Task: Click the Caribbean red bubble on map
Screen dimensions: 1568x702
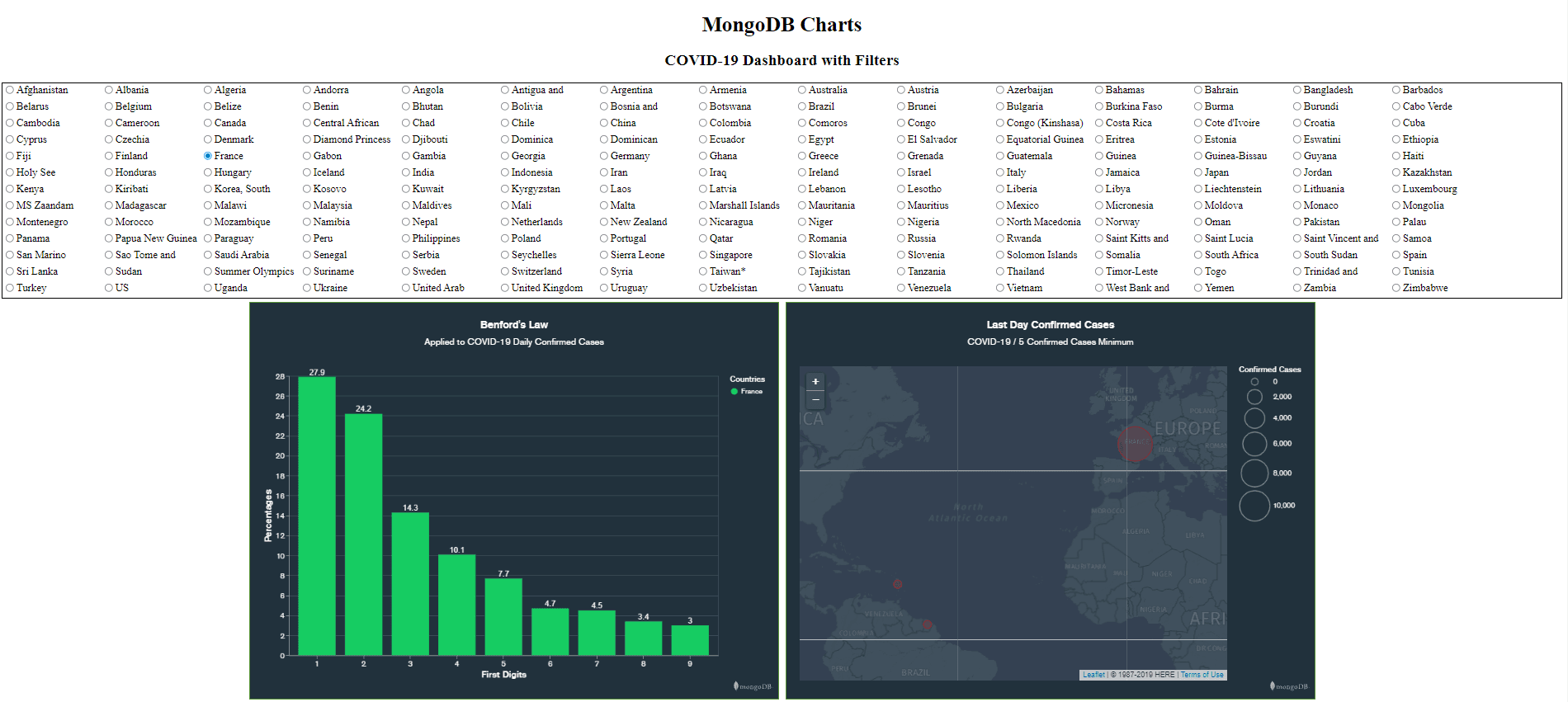Action: click(x=898, y=584)
